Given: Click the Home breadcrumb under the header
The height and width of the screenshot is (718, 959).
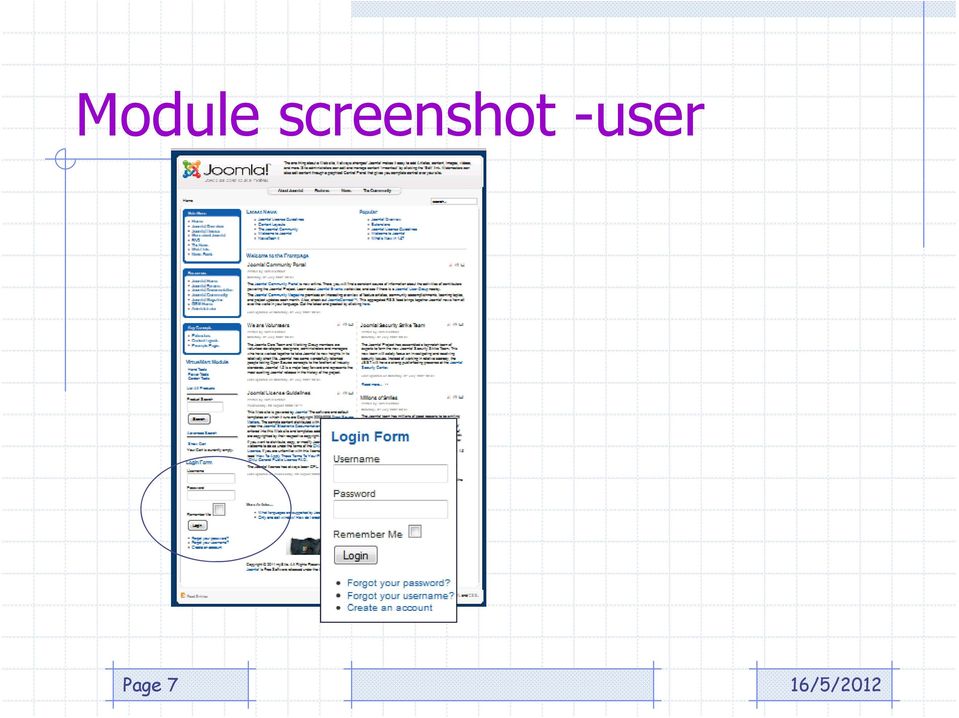Looking at the screenshot, I should pyautogui.click(x=188, y=201).
